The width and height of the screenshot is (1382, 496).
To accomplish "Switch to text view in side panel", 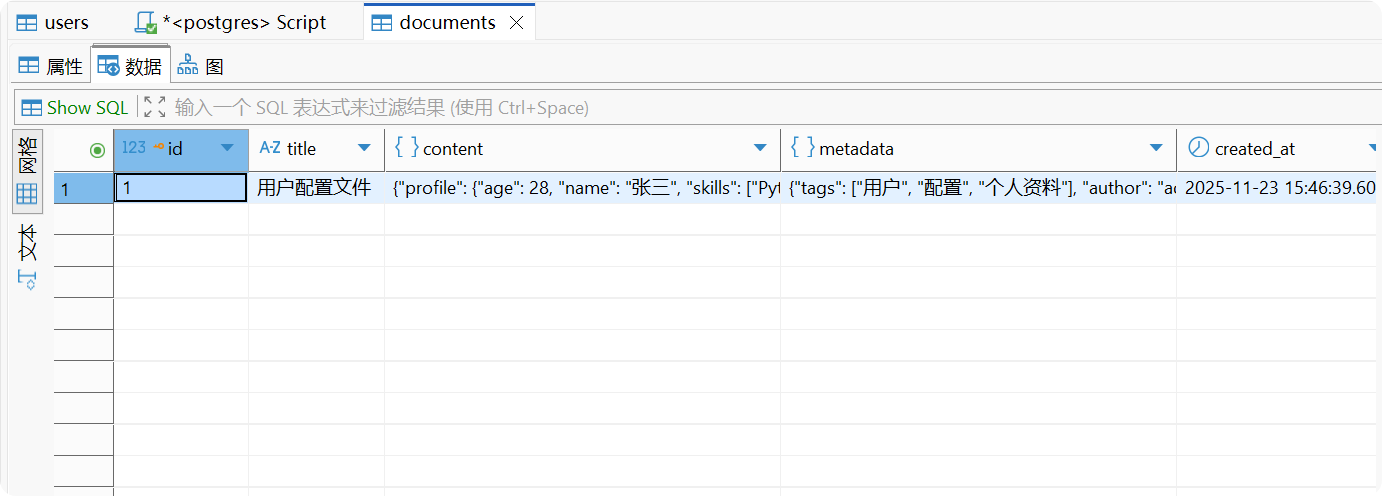I will pos(27,256).
